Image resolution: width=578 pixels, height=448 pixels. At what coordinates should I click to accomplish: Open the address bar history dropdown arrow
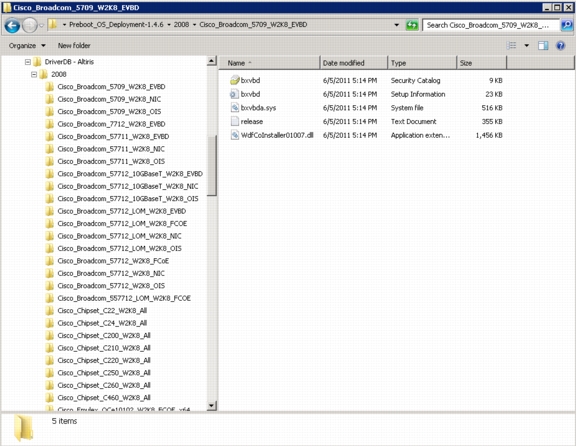click(397, 25)
